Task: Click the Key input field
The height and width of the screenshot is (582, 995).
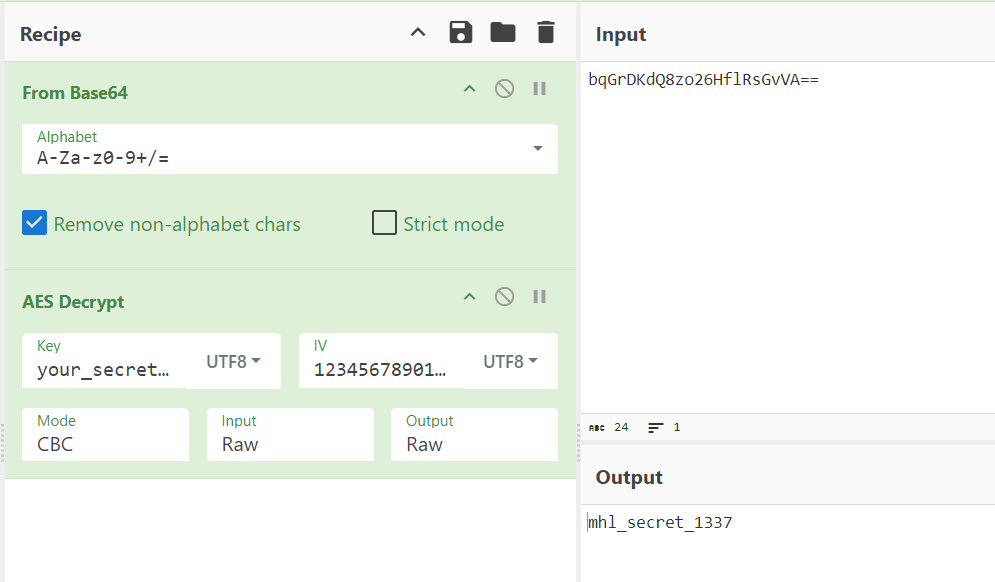Action: pos(104,369)
